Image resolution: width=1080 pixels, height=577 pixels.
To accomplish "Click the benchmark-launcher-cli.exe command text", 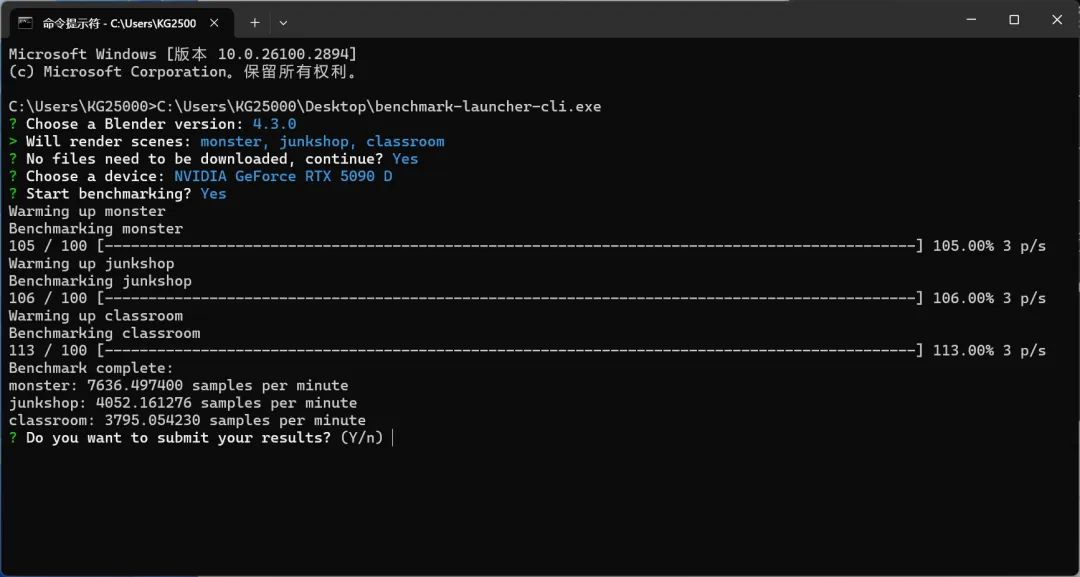I will pyautogui.click(x=488, y=106).
